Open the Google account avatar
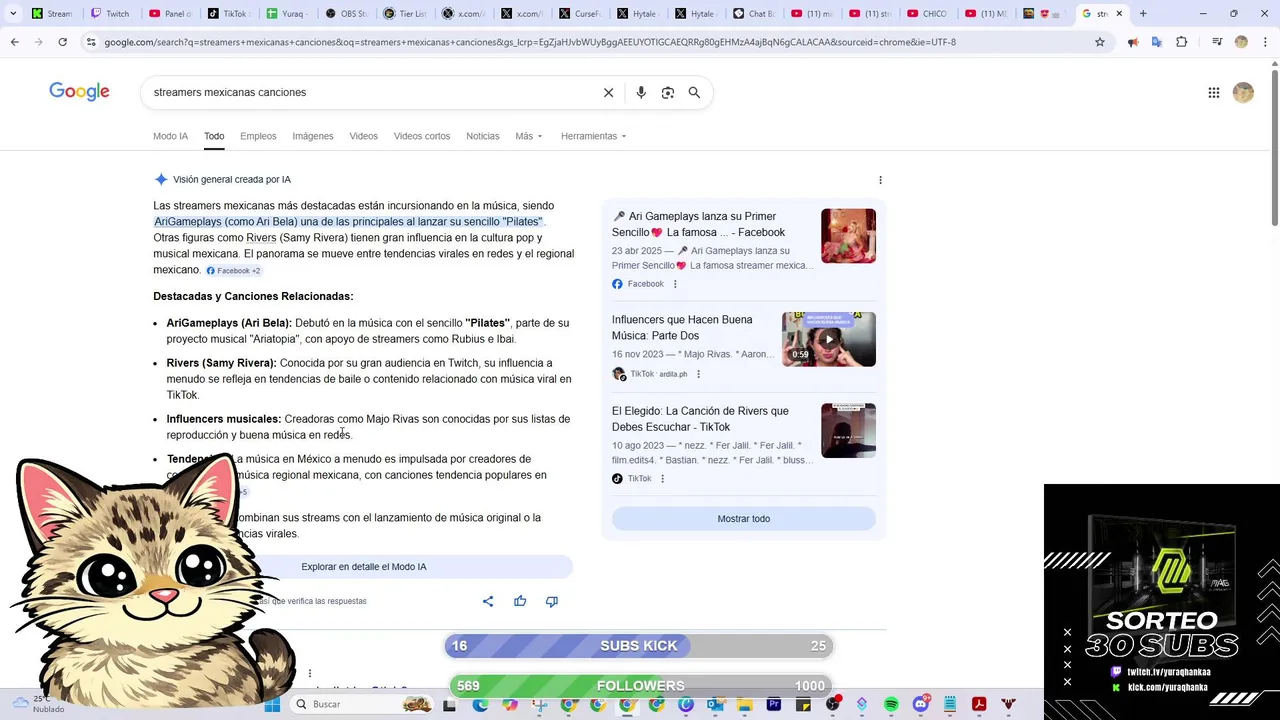 point(1243,92)
